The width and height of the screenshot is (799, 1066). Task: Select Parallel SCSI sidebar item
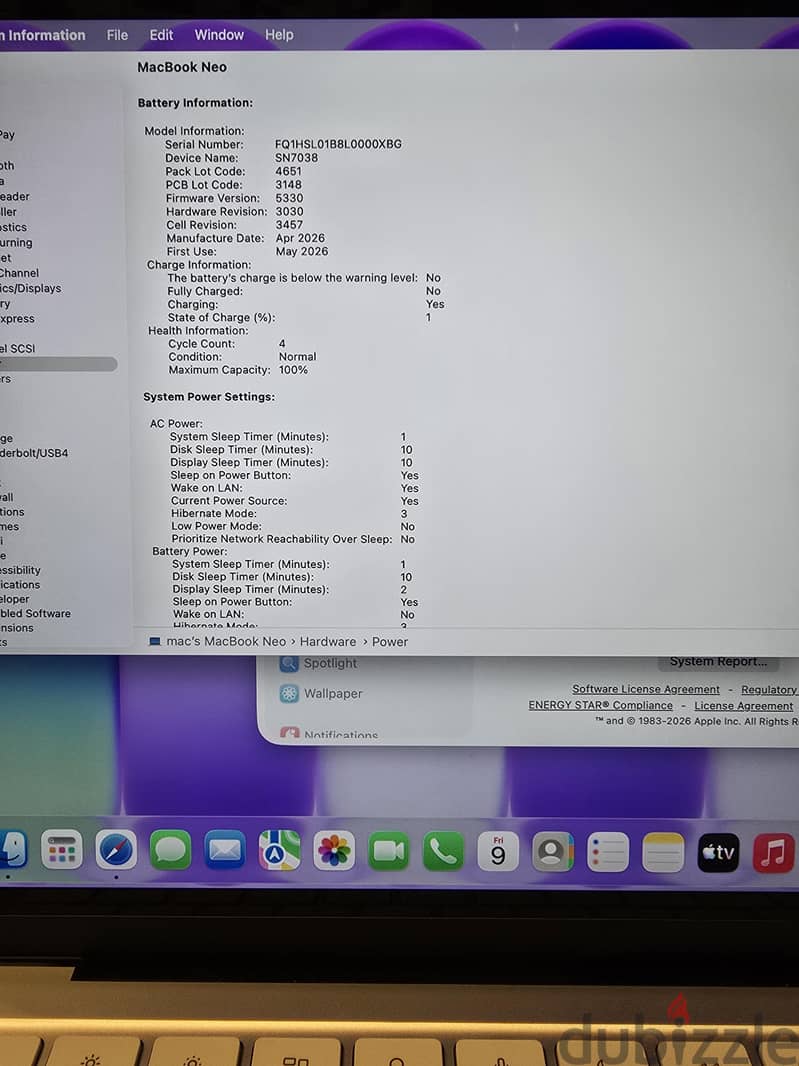(18, 349)
